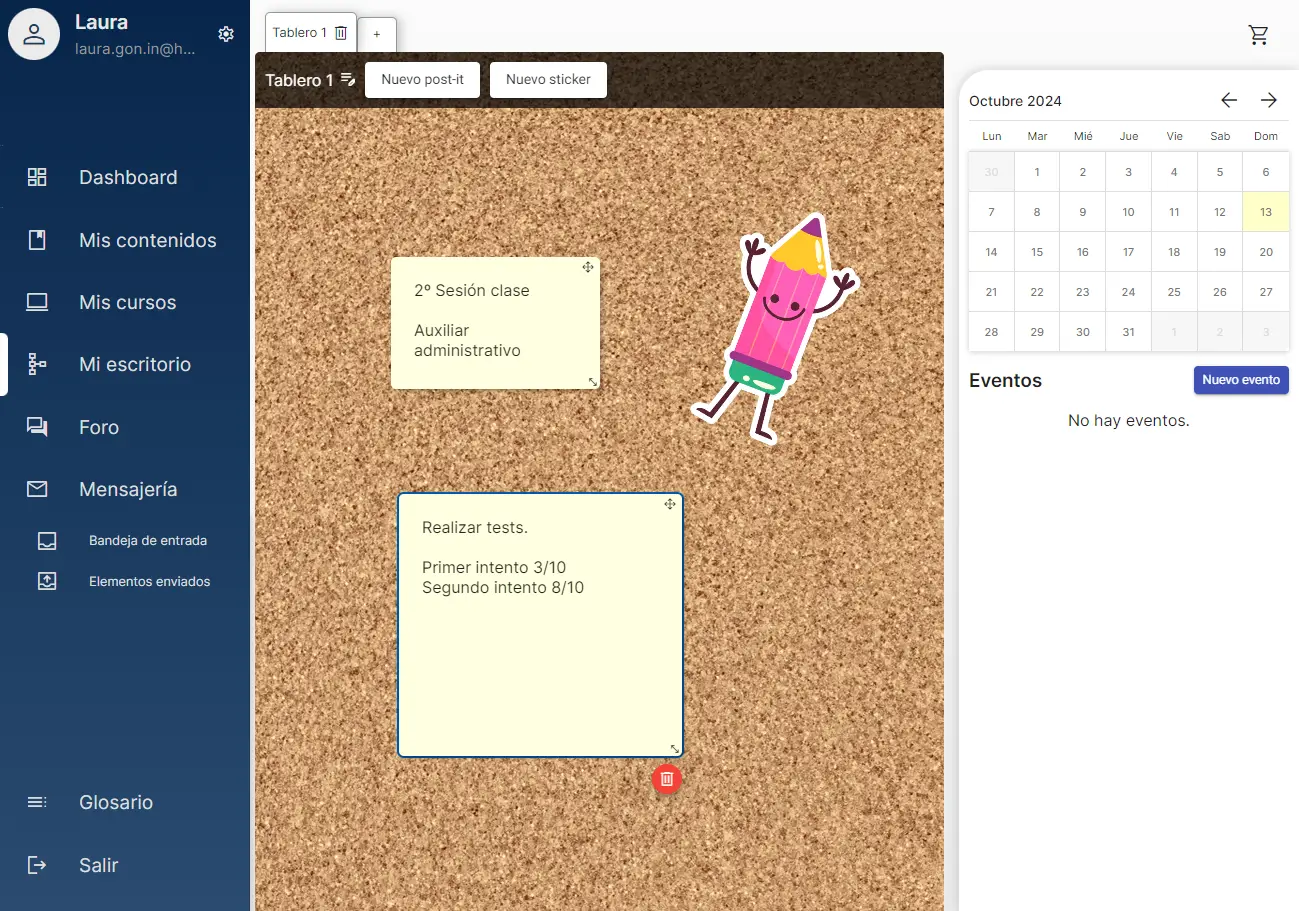Open Bandeja de entrada
The width and height of the screenshot is (1299, 911).
pyautogui.click(x=147, y=540)
